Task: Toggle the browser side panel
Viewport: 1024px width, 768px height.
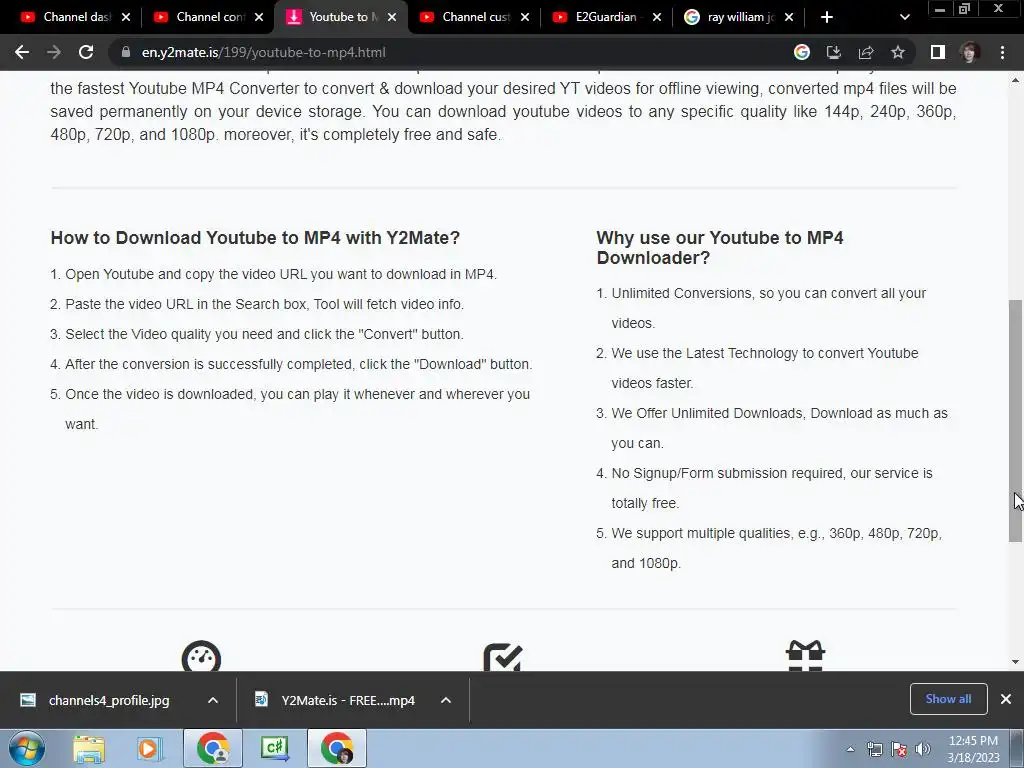Action: pos(938,52)
